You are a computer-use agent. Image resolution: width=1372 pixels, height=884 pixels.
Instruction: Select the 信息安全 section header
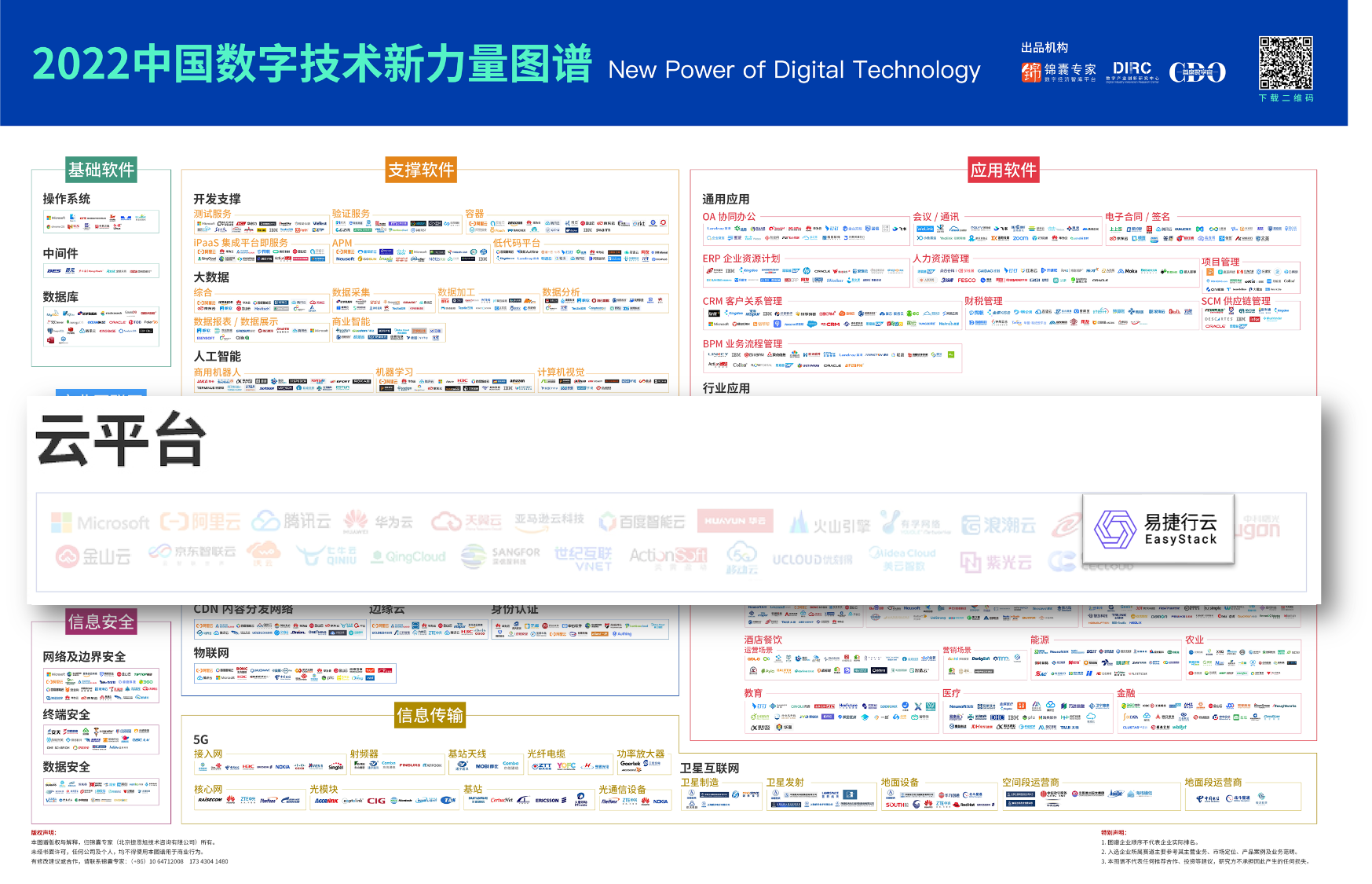pyautogui.click(x=101, y=622)
